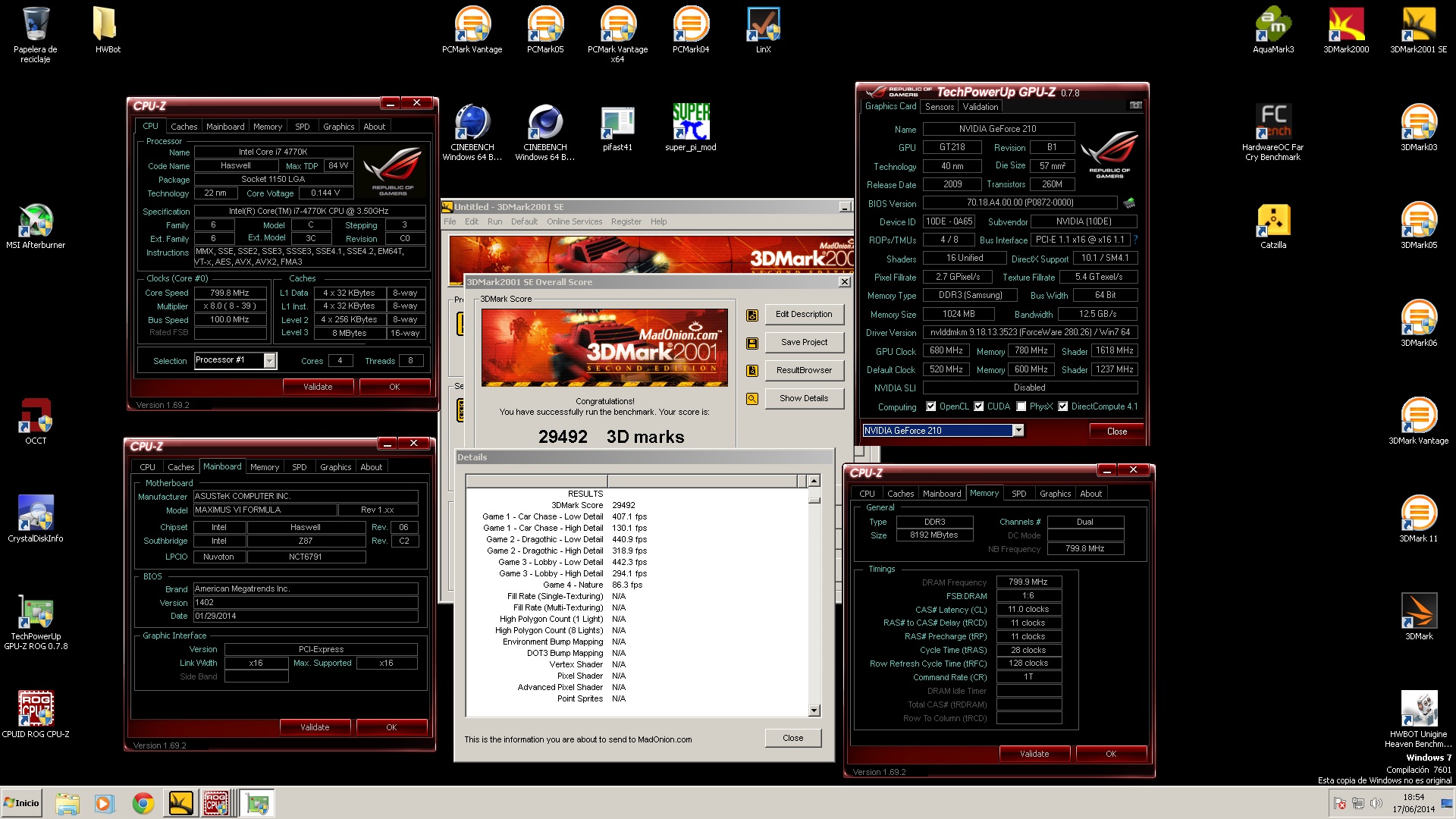Click the PCI-E bus interface question mark
The width and height of the screenshot is (1456, 819).
point(1135,240)
